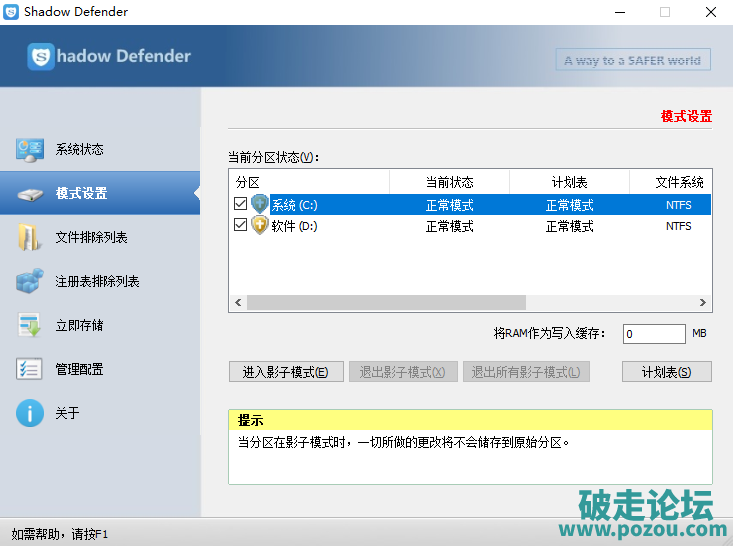Viewport: 733px width, 546px height.
Task: Click the shield icon of 系统 (C:)
Action: [x=260, y=205]
